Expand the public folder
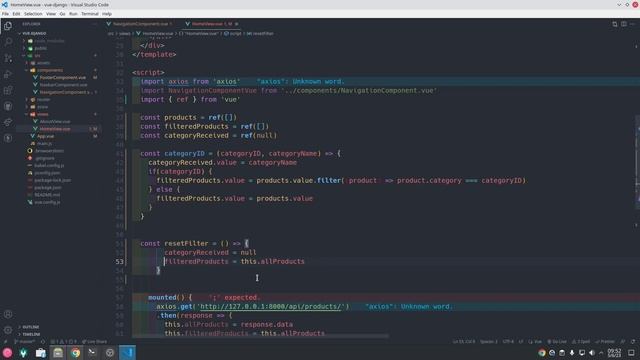Viewport: 640px width, 360px height. (x=40, y=48)
